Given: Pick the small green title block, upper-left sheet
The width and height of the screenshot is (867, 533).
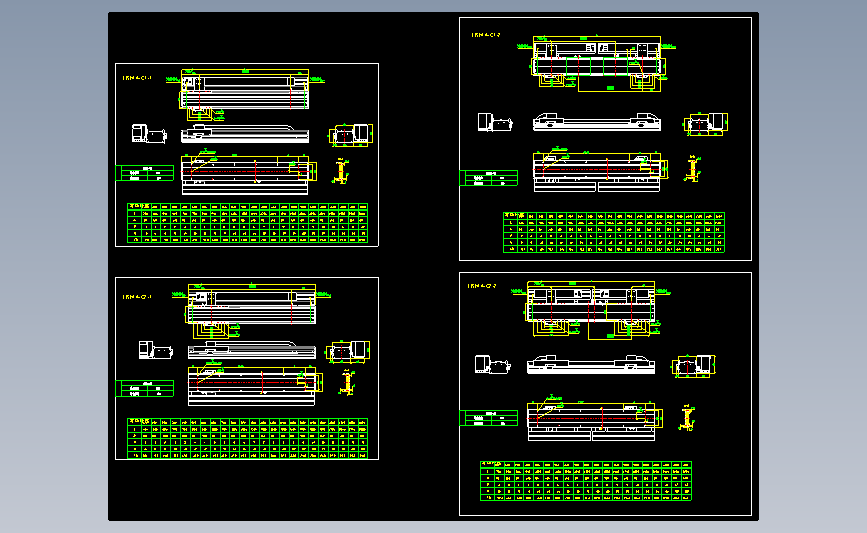Looking at the screenshot, I should point(144,173).
